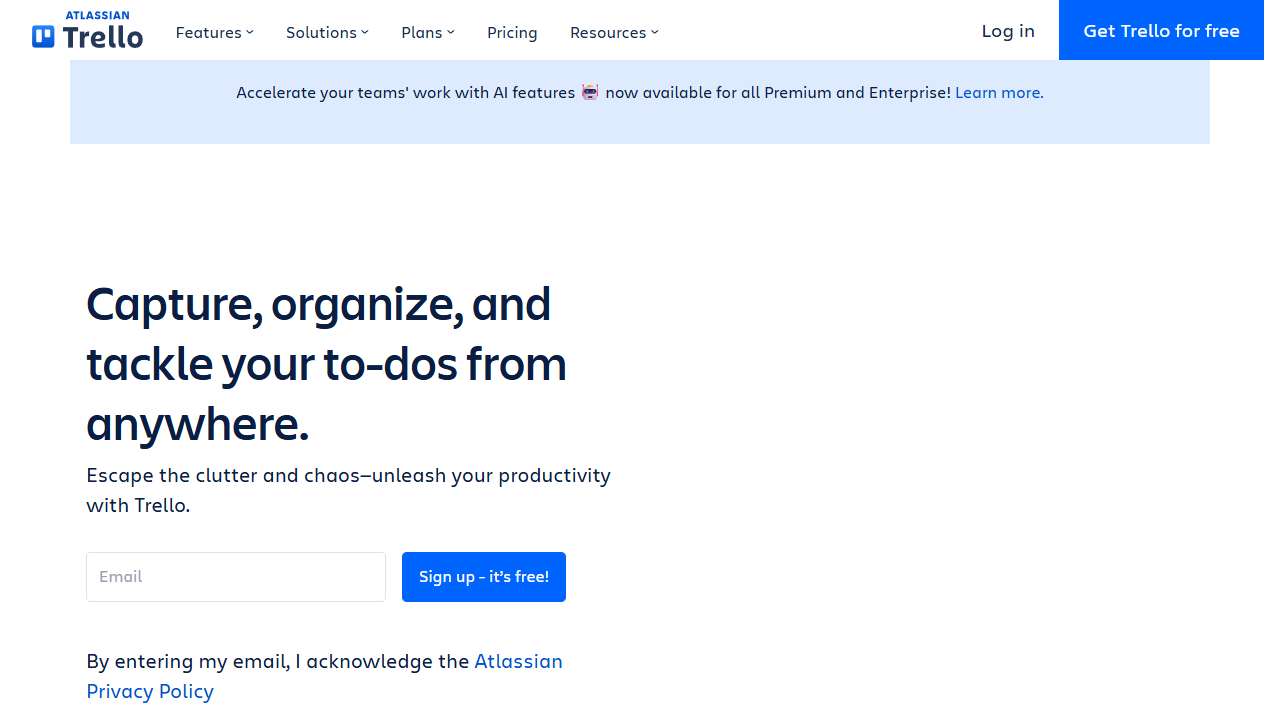Click the text "By entering my email, I acknowledge the"
Viewport: 1280px width, 720px height.
(x=278, y=661)
